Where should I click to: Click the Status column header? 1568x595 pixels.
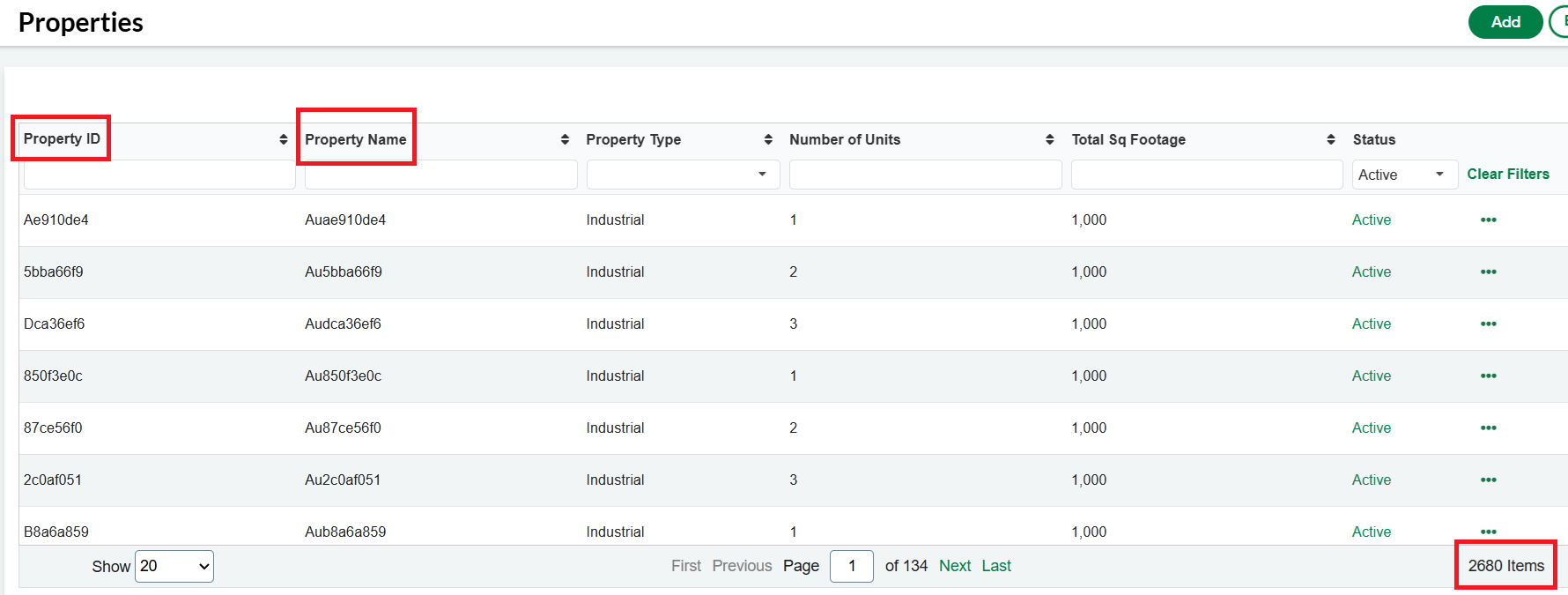[1374, 139]
